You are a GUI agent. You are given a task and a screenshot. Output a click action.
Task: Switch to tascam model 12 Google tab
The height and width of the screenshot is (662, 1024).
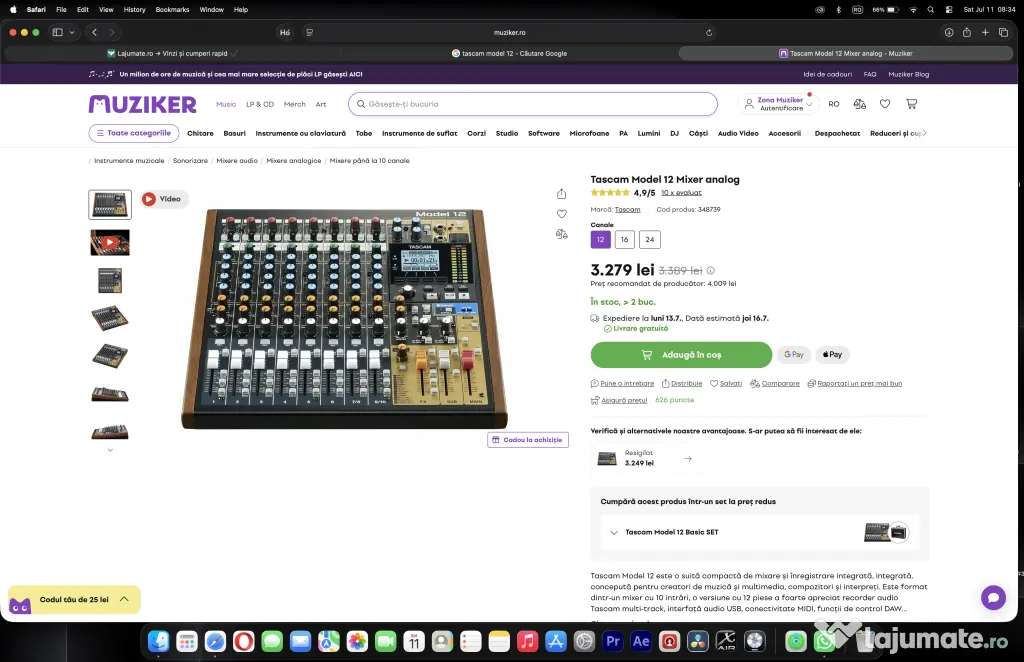click(x=509, y=54)
